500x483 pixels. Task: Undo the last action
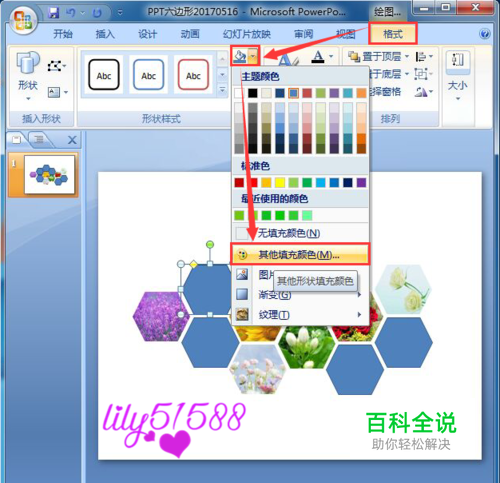click(70, 13)
